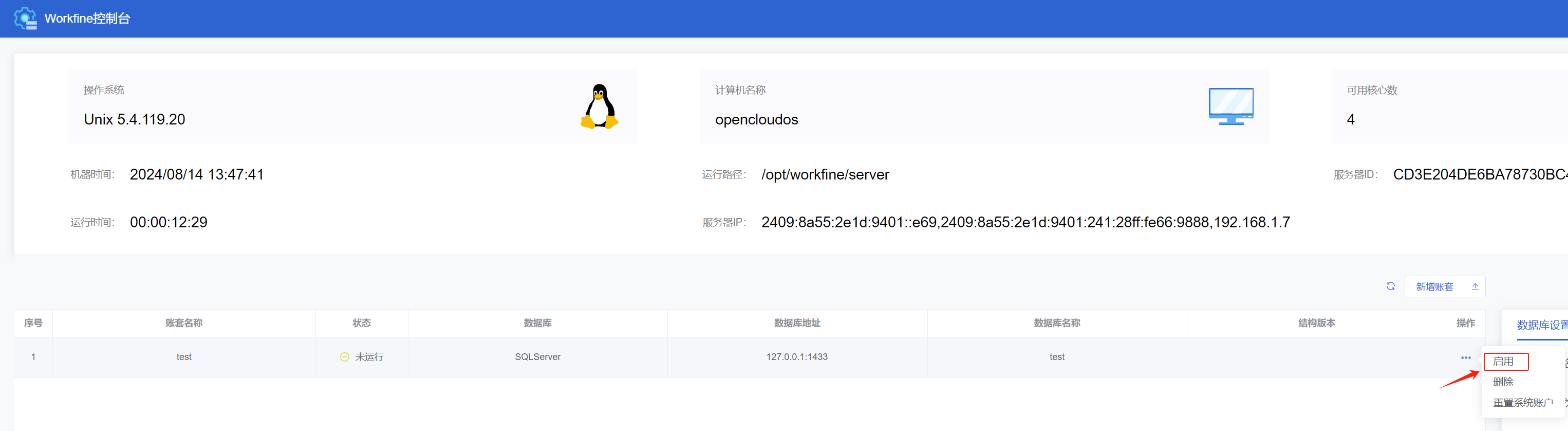The height and width of the screenshot is (431, 1568).
Task: Click the upload arrow icon button
Action: (x=1475, y=286)
